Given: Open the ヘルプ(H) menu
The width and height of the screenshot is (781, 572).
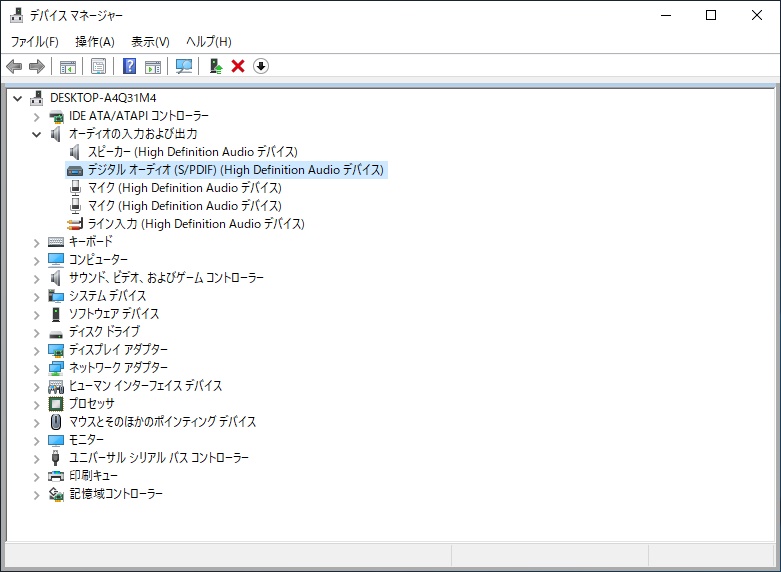Looking at the screenshot, I should click(209, 42).
